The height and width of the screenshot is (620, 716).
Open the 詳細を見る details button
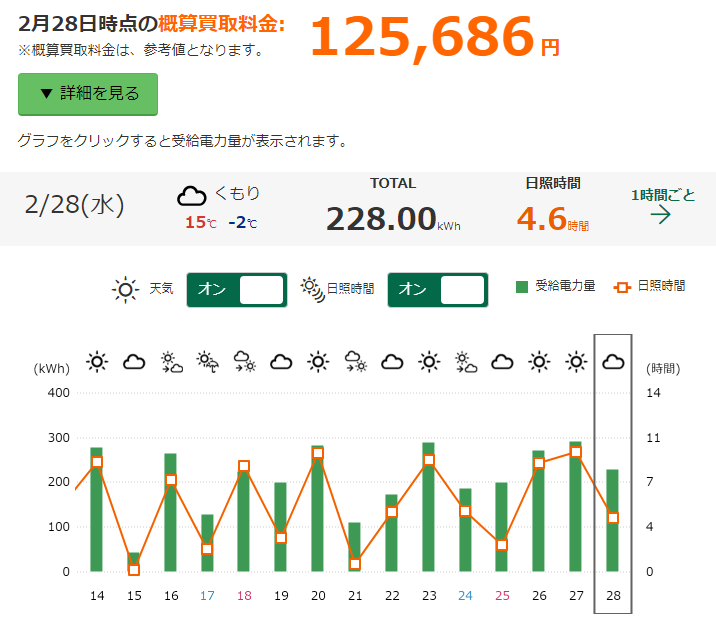88,94
